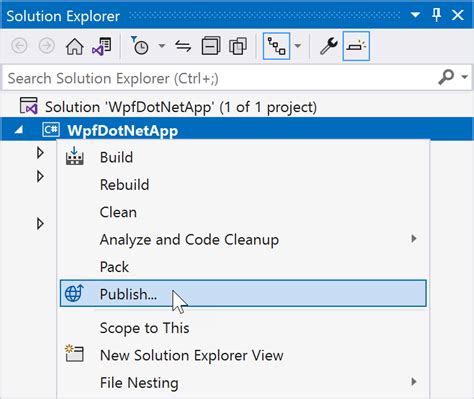
Task: Choose Publish... from the context menu
Action: pyautogui.click(x=243, y=293)
